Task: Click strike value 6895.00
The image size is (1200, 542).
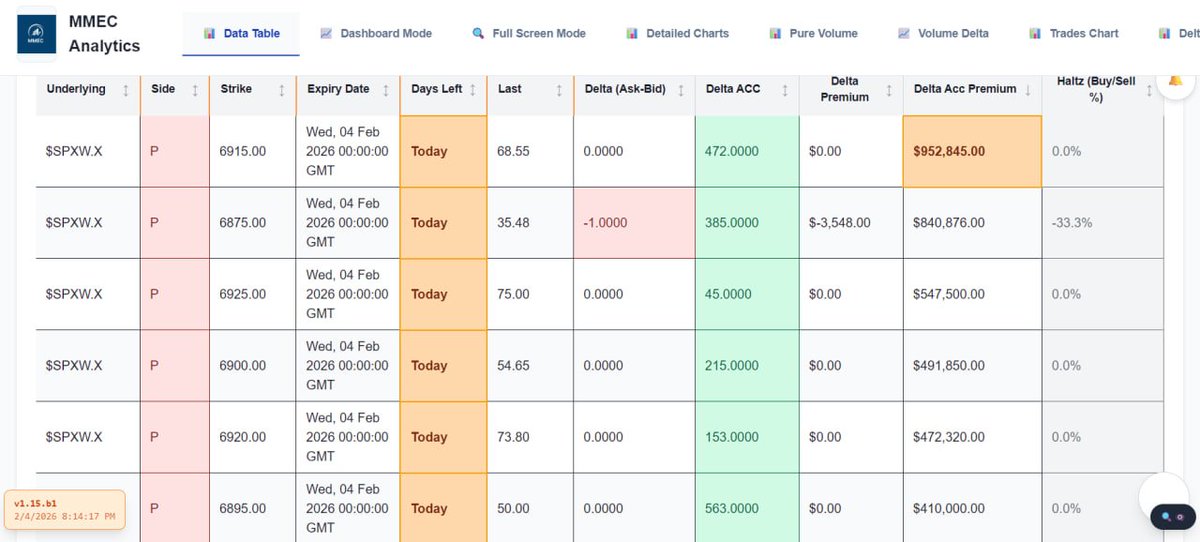Action: (x=243, y=508)
